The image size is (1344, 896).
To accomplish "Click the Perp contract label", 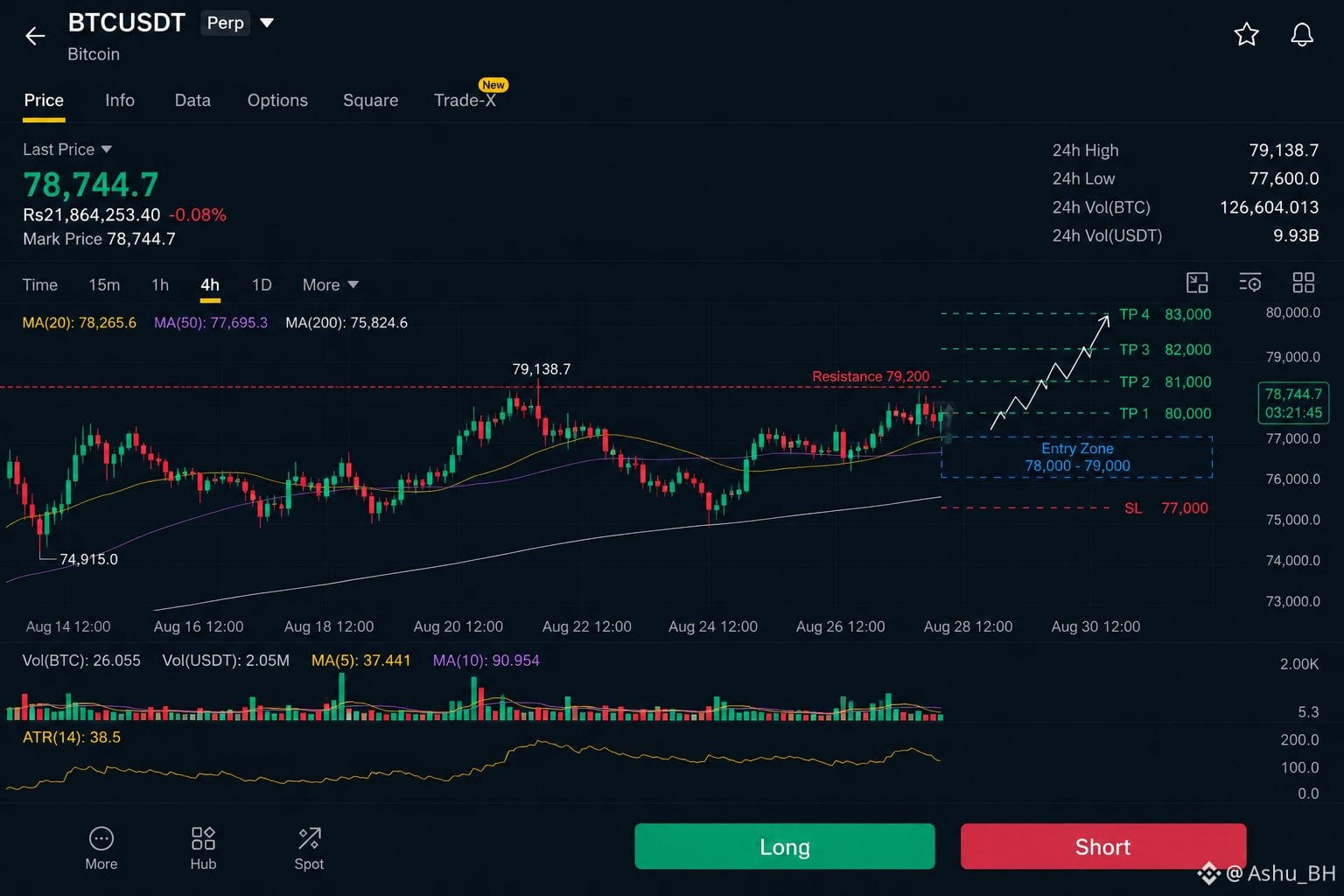I will [226, 23].
